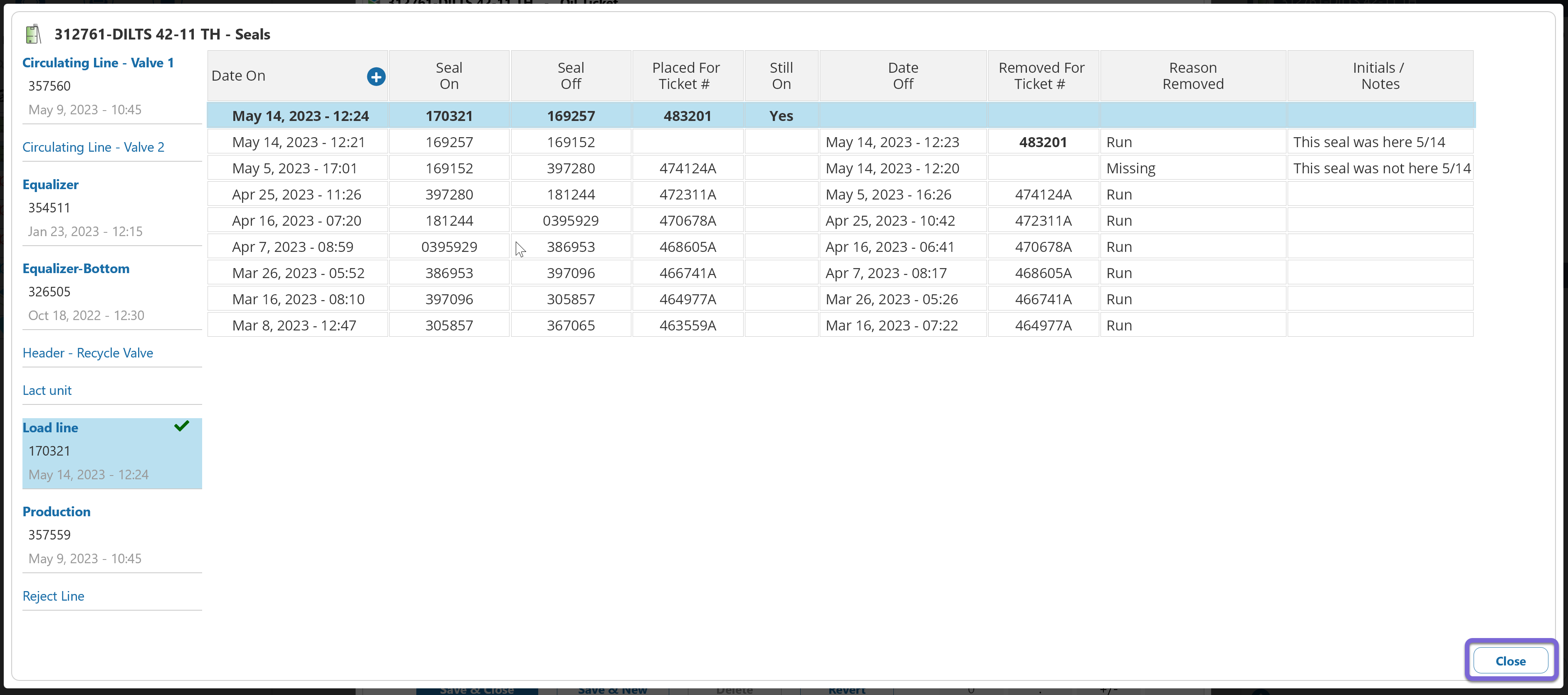Click the Date On column header
Screen dimensions: 1568x695
[239, 76]
